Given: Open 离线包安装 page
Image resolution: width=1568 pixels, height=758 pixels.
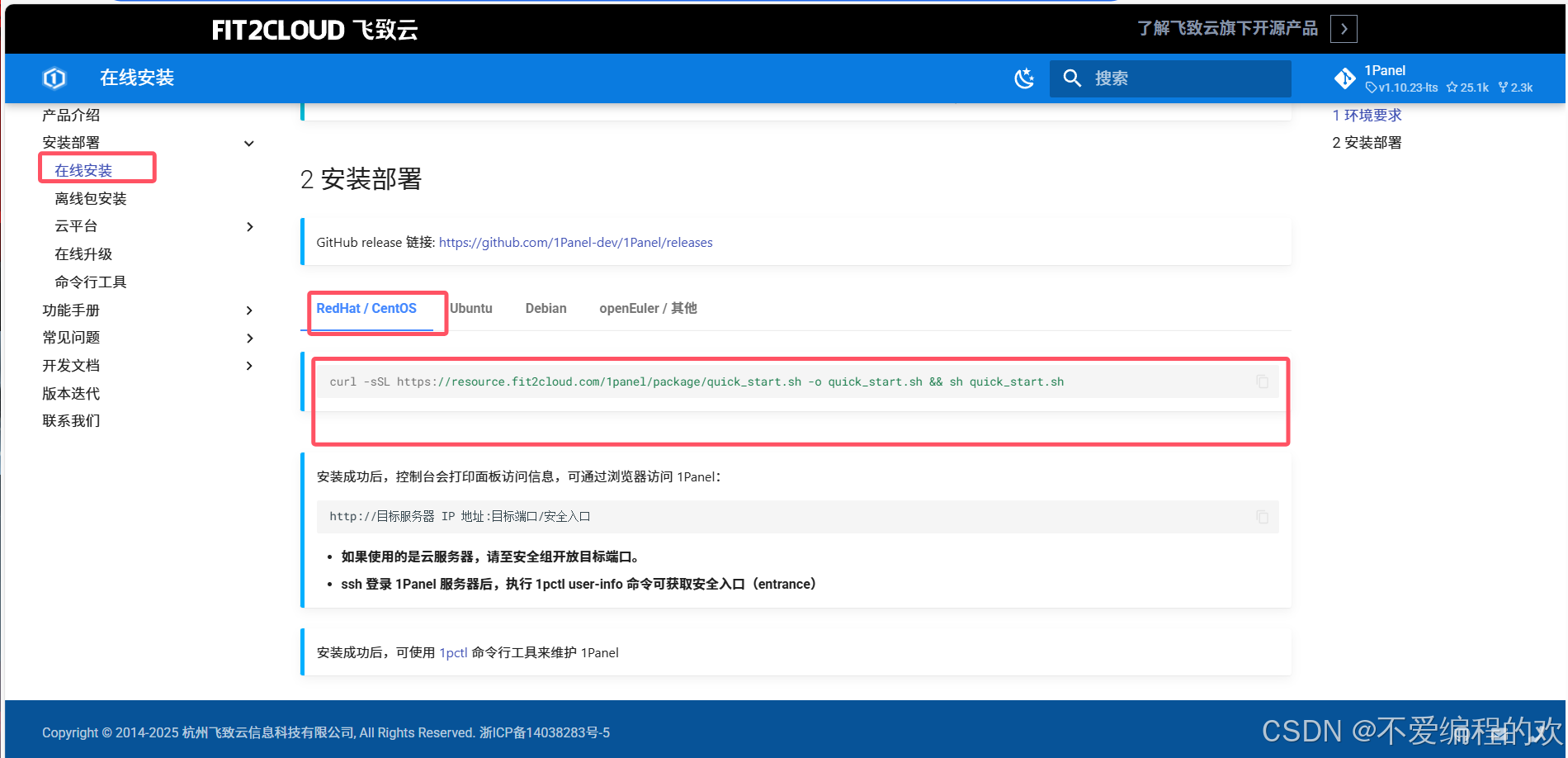Looking at the screenshot, I should 91,199.
